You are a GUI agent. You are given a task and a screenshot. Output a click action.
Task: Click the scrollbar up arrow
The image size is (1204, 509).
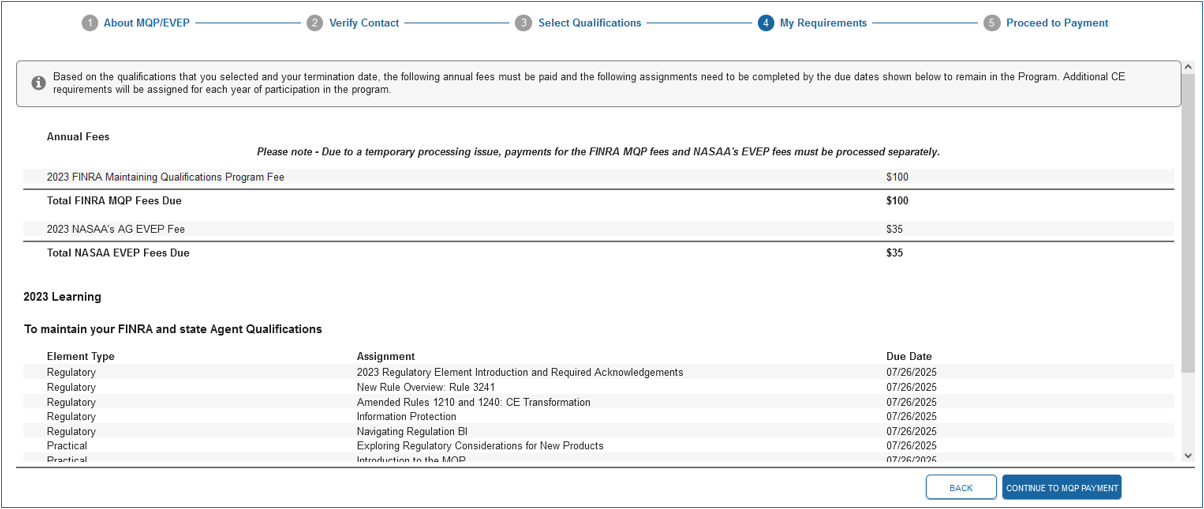[1188, 68]
